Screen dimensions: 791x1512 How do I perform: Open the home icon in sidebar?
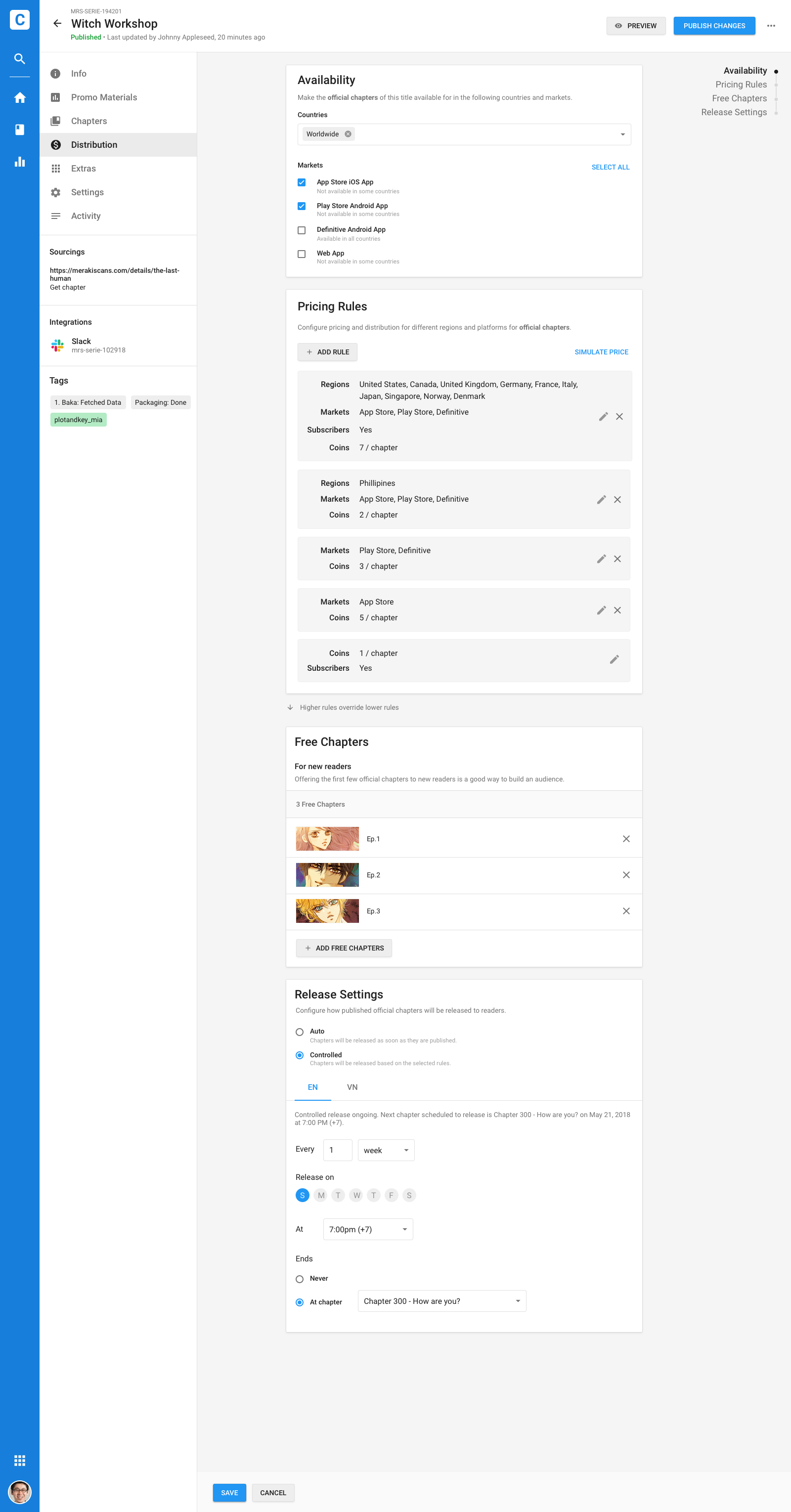pyautogui.click(x=19, y=97)
